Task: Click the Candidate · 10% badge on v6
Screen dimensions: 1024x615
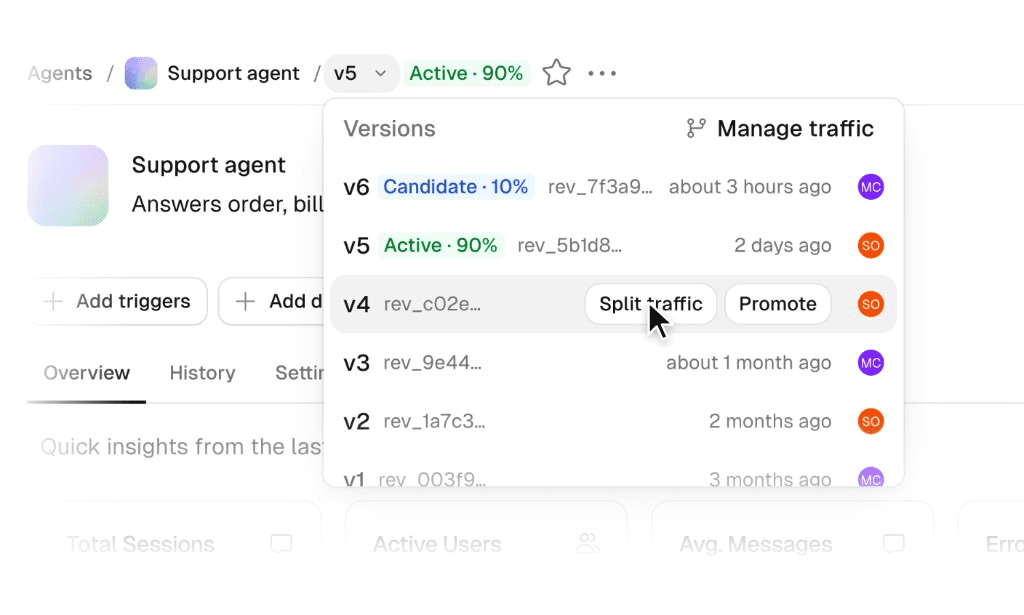Action: (x=456, y=187)
